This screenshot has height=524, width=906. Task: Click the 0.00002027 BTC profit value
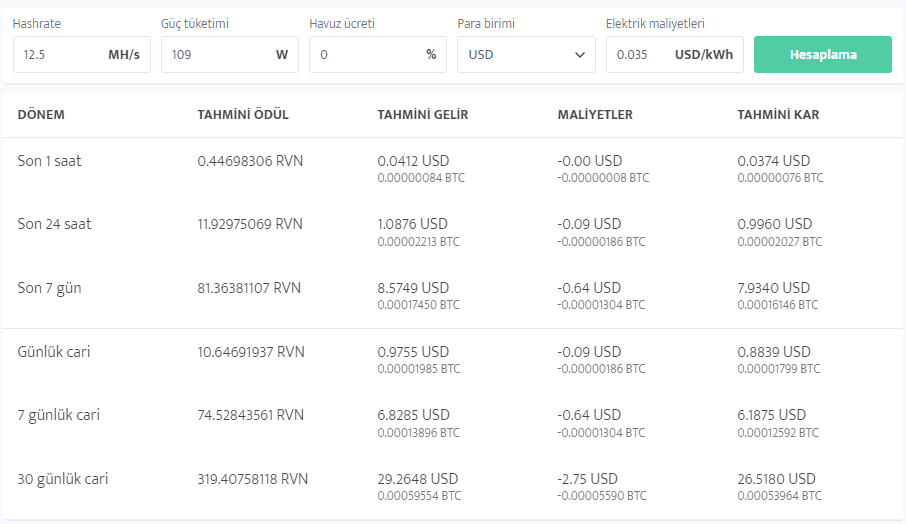779,241
